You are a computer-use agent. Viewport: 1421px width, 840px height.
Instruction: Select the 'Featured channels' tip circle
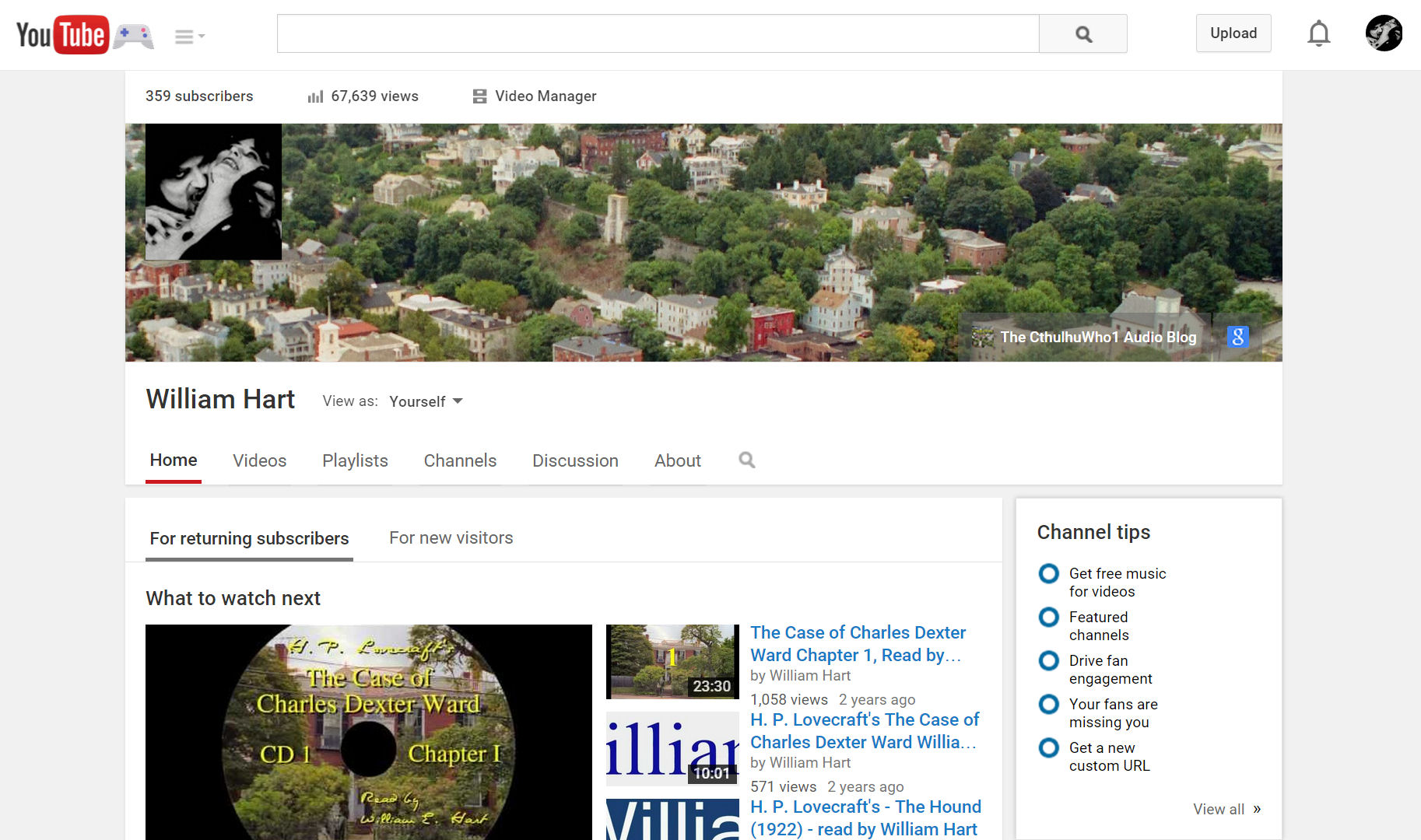pyautogui.click(x=1049, y=618)
